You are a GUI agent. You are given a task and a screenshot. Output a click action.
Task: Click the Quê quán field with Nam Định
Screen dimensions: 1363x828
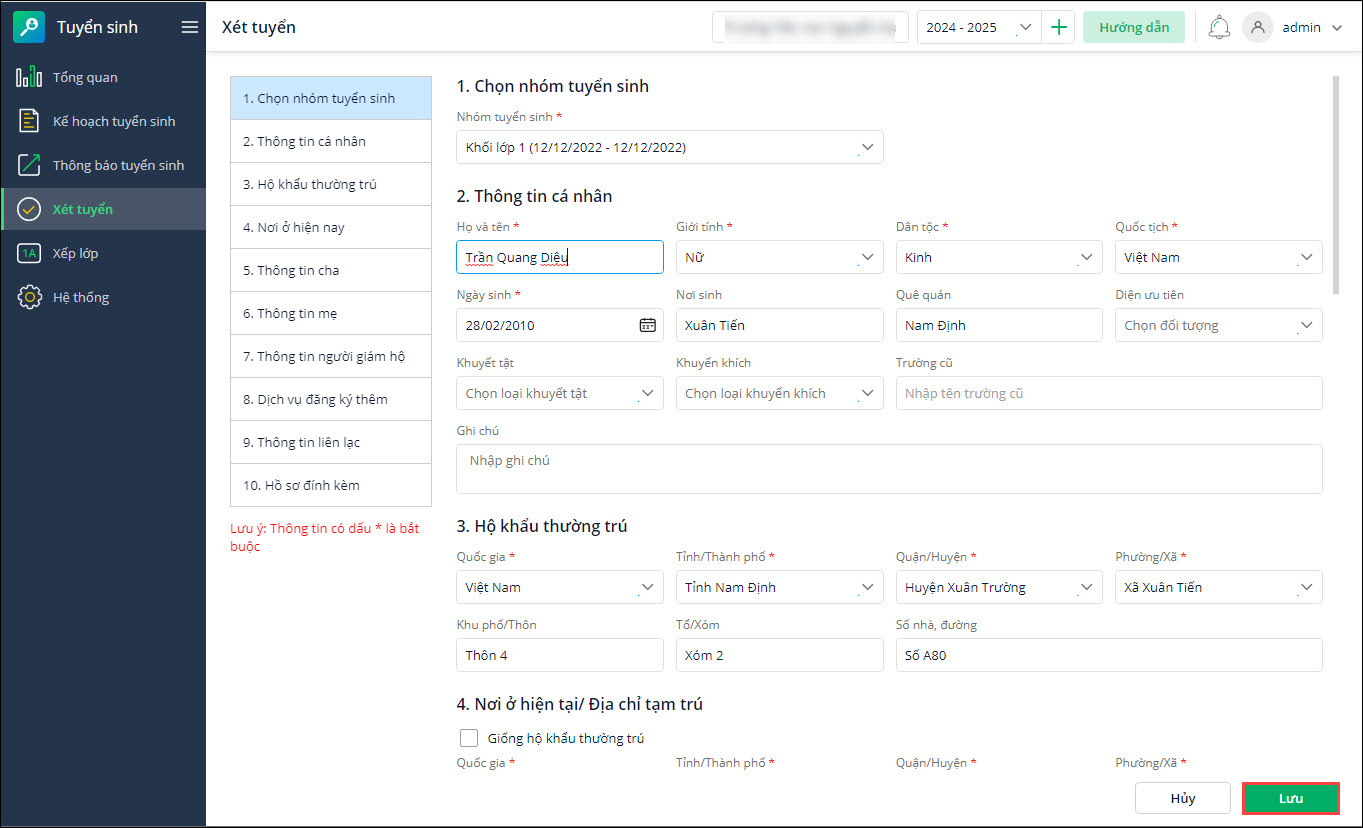tap(999, 325)
